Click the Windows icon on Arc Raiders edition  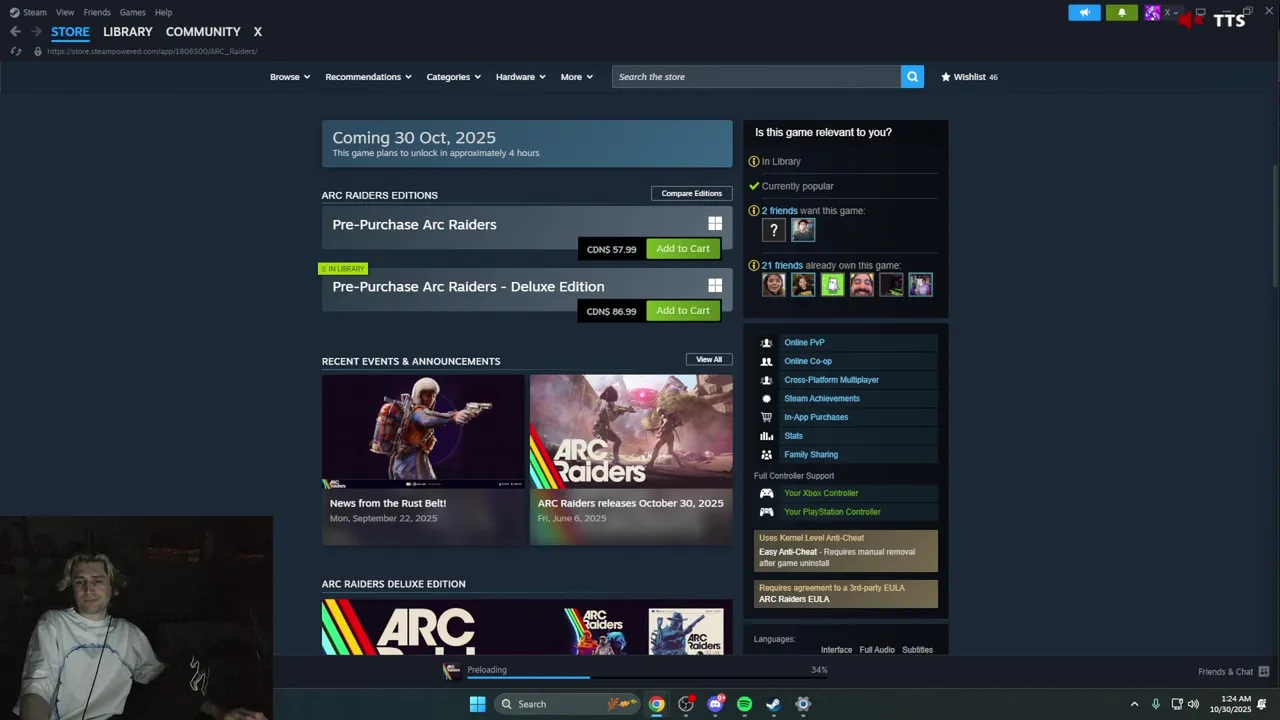[715, 224]
